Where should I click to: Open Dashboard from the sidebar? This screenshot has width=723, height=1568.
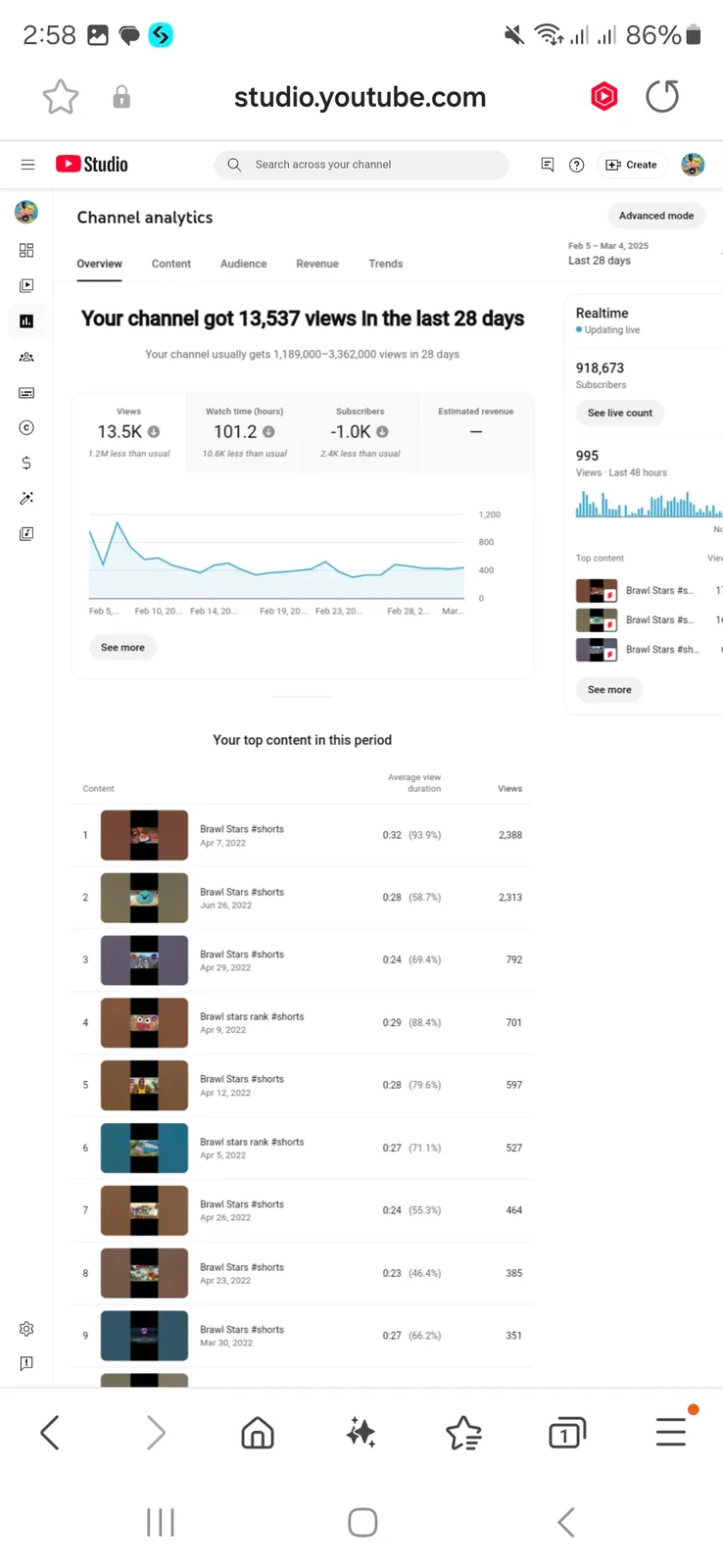click(26, 250)
